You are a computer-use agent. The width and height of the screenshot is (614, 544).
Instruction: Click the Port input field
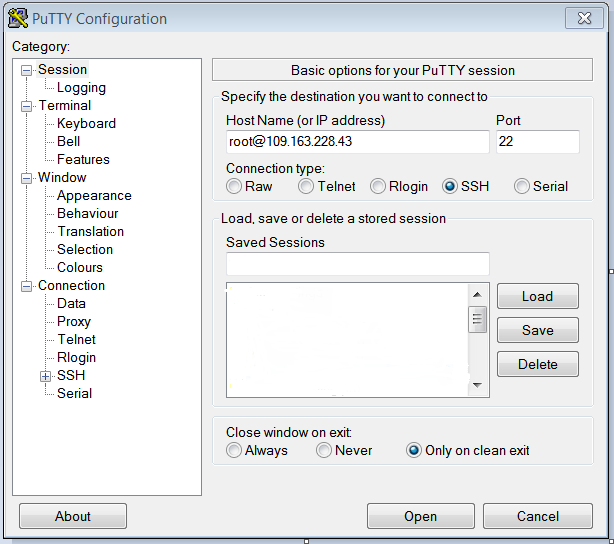point(538,141)
